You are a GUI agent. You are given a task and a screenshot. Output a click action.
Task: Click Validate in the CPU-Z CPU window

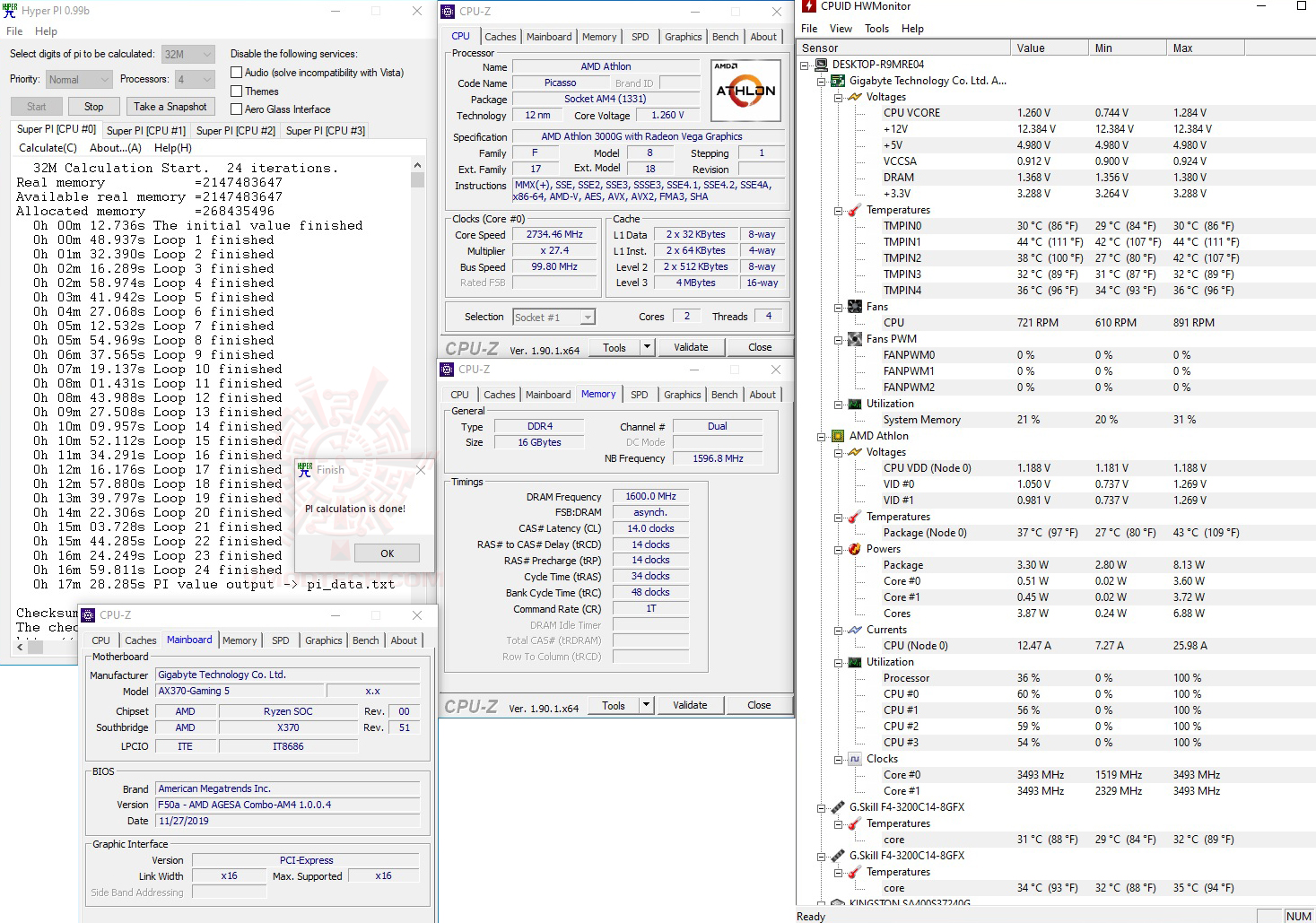691,347
